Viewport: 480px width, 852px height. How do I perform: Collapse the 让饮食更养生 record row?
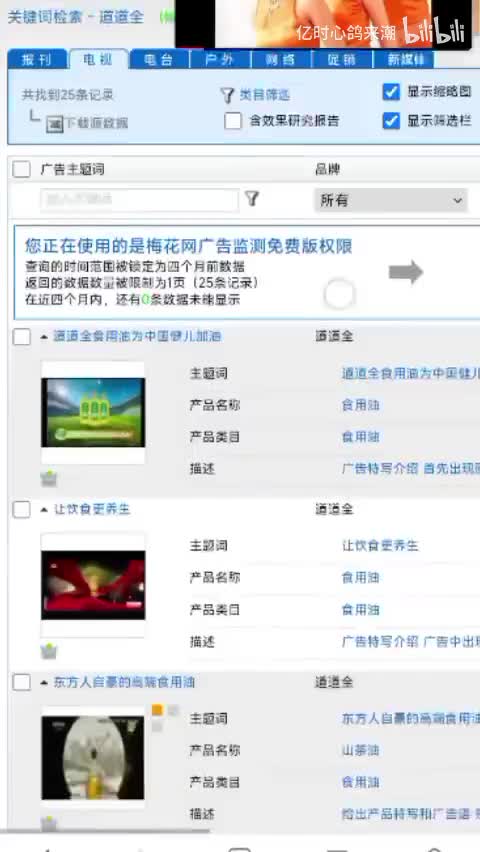(44, 510)
